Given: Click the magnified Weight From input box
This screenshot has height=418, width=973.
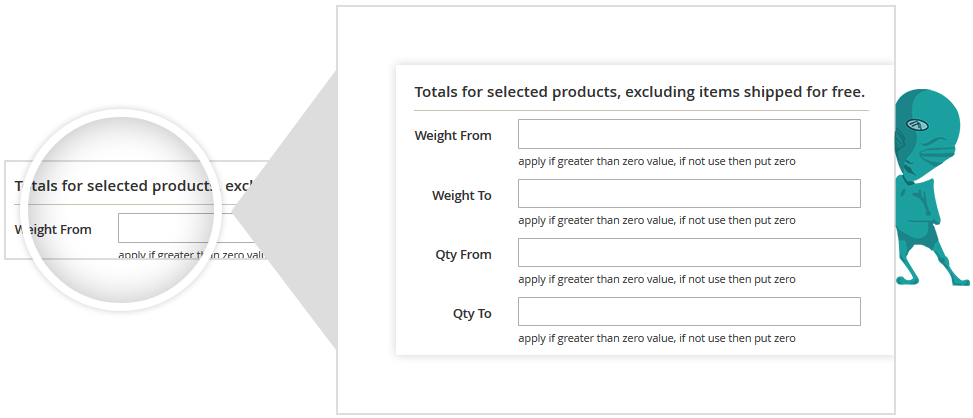Looking at the screenshot, I should pyautogui.click(x=185, y=228).
